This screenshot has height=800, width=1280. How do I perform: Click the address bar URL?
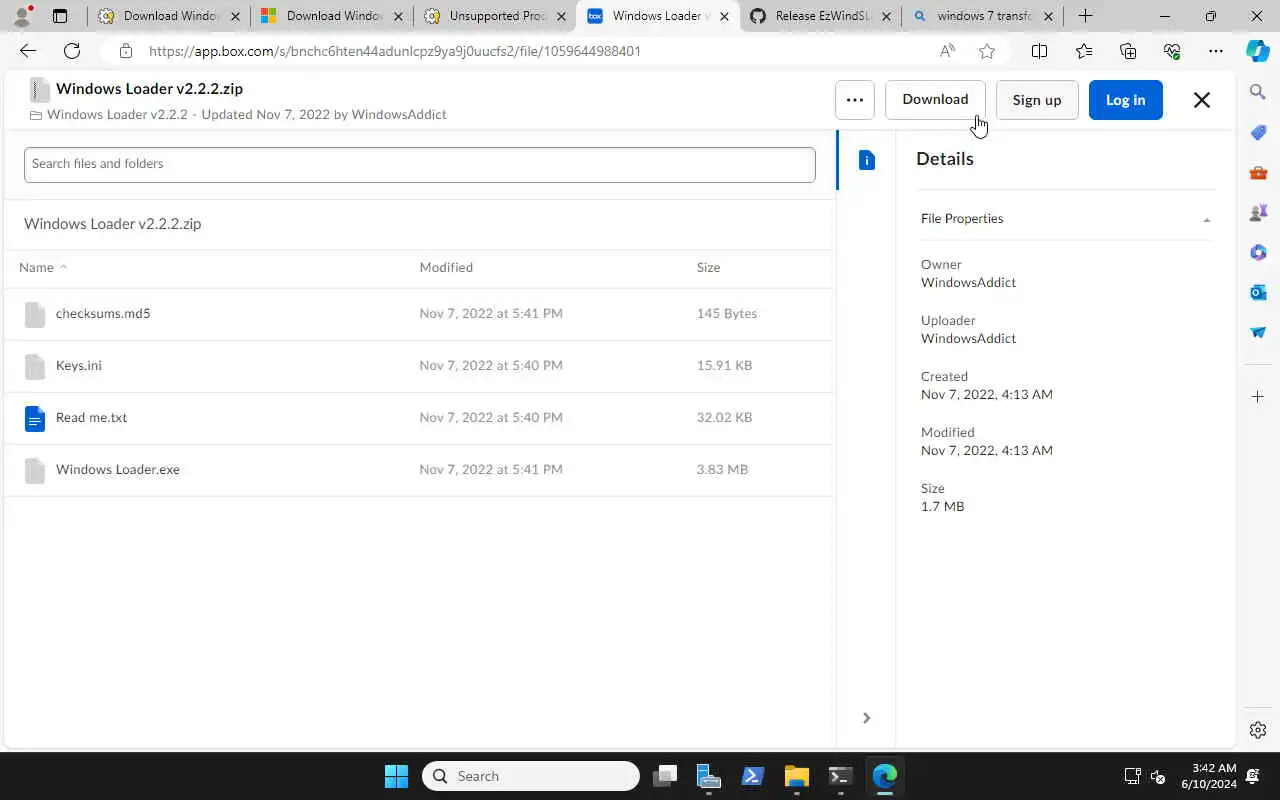[395, 51]
